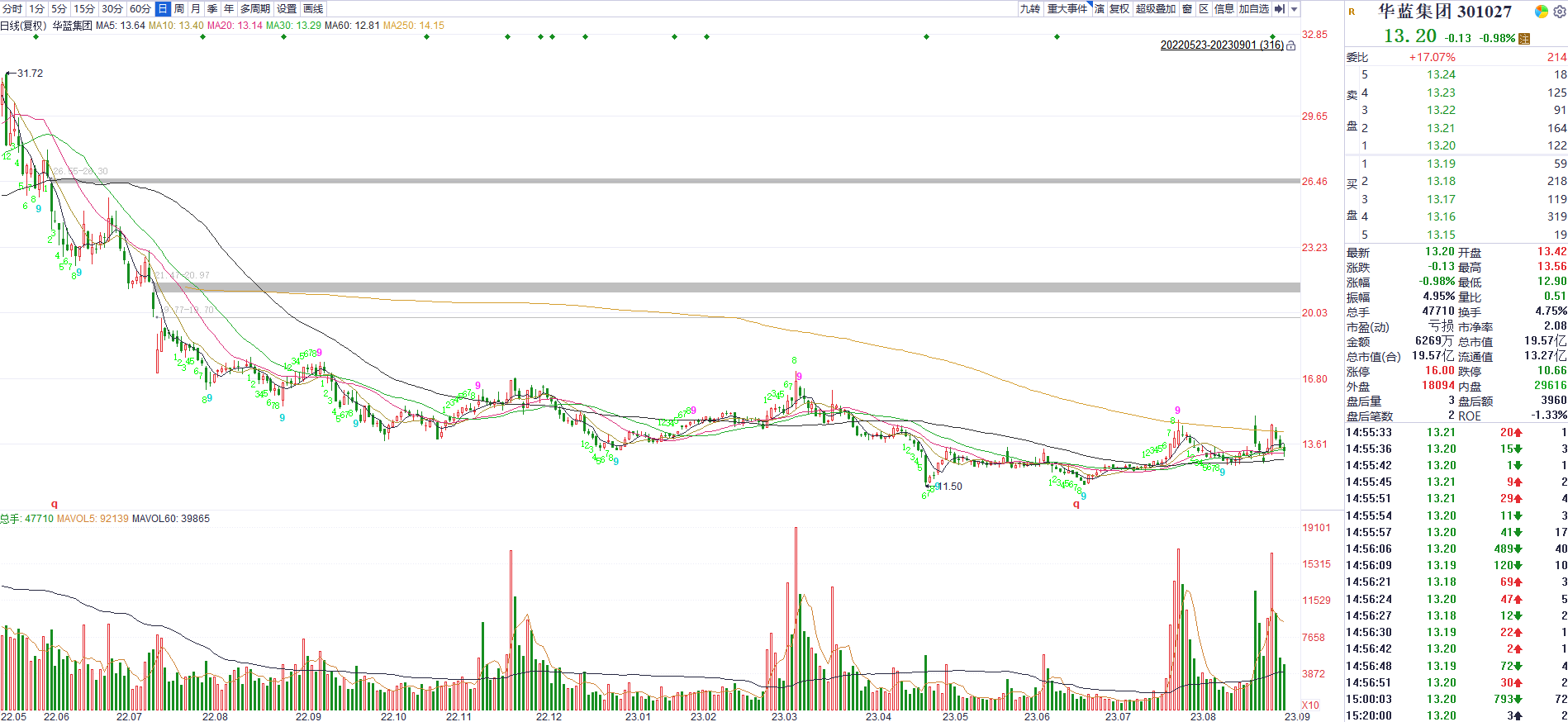1568x722 pixels.
Task: Switch to 年 yearly period
Action: (x=229, y=9)
